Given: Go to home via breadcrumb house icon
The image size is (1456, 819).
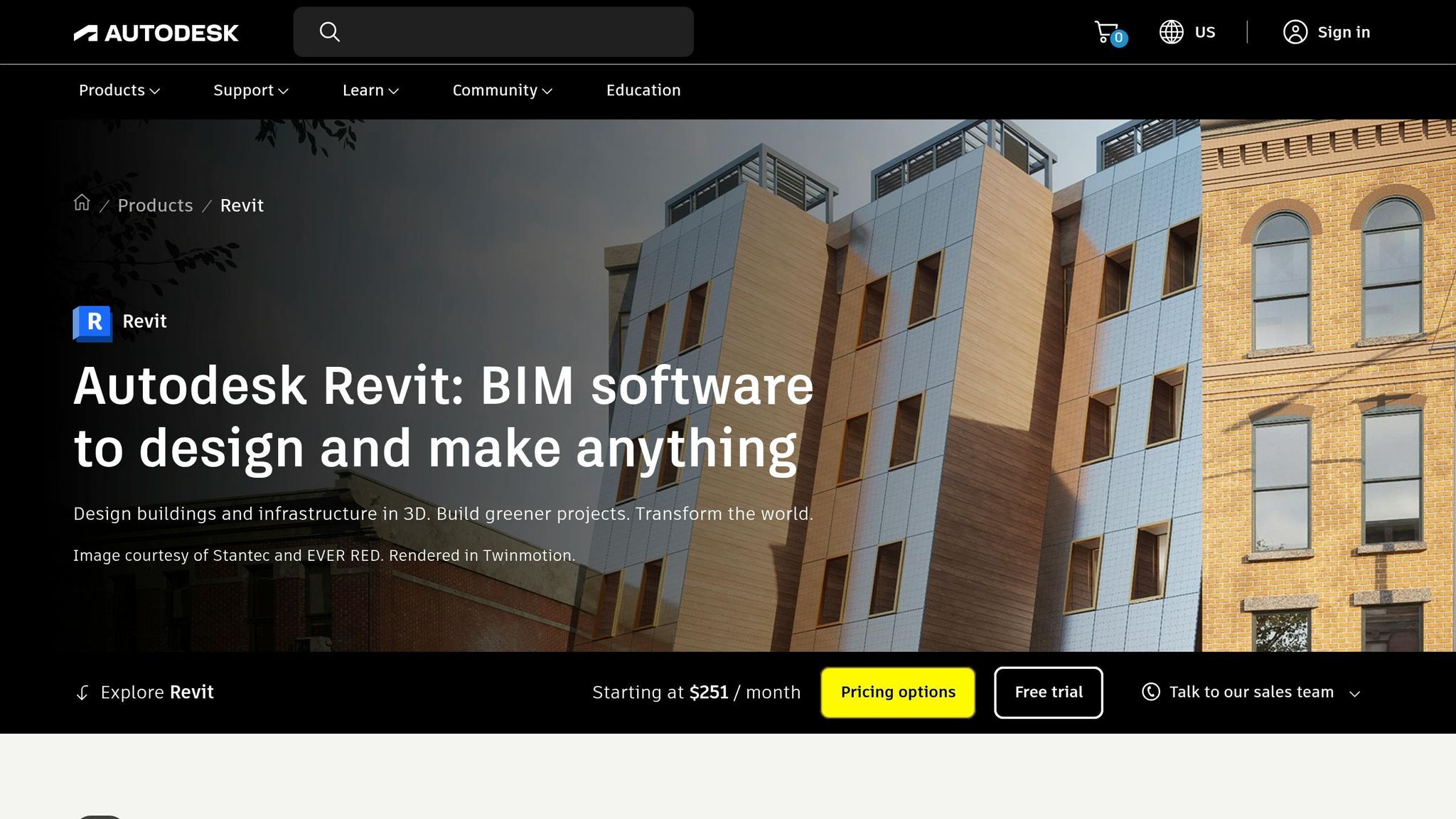Looking at the screenshot, I should point(82,203).
